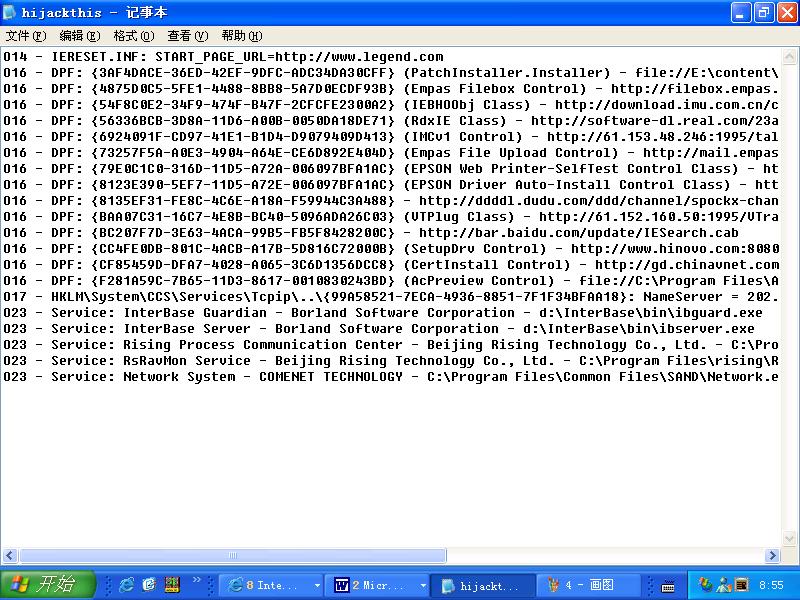Open the 帮助(H) menu
This screenshot has height=600, width=800.
pyautogui.click(x=242, y=36)
